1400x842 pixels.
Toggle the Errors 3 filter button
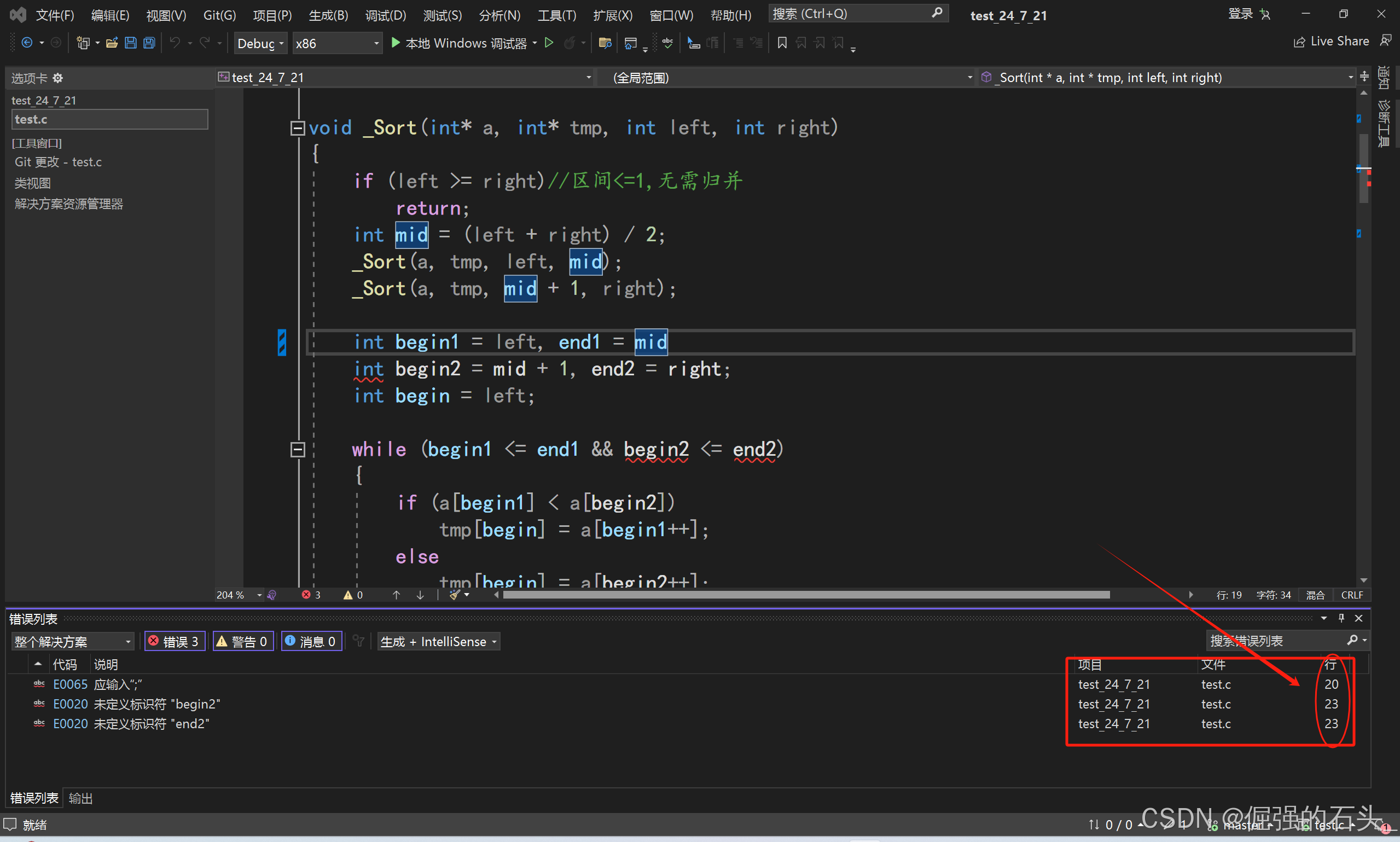click(x=175, y=641)
